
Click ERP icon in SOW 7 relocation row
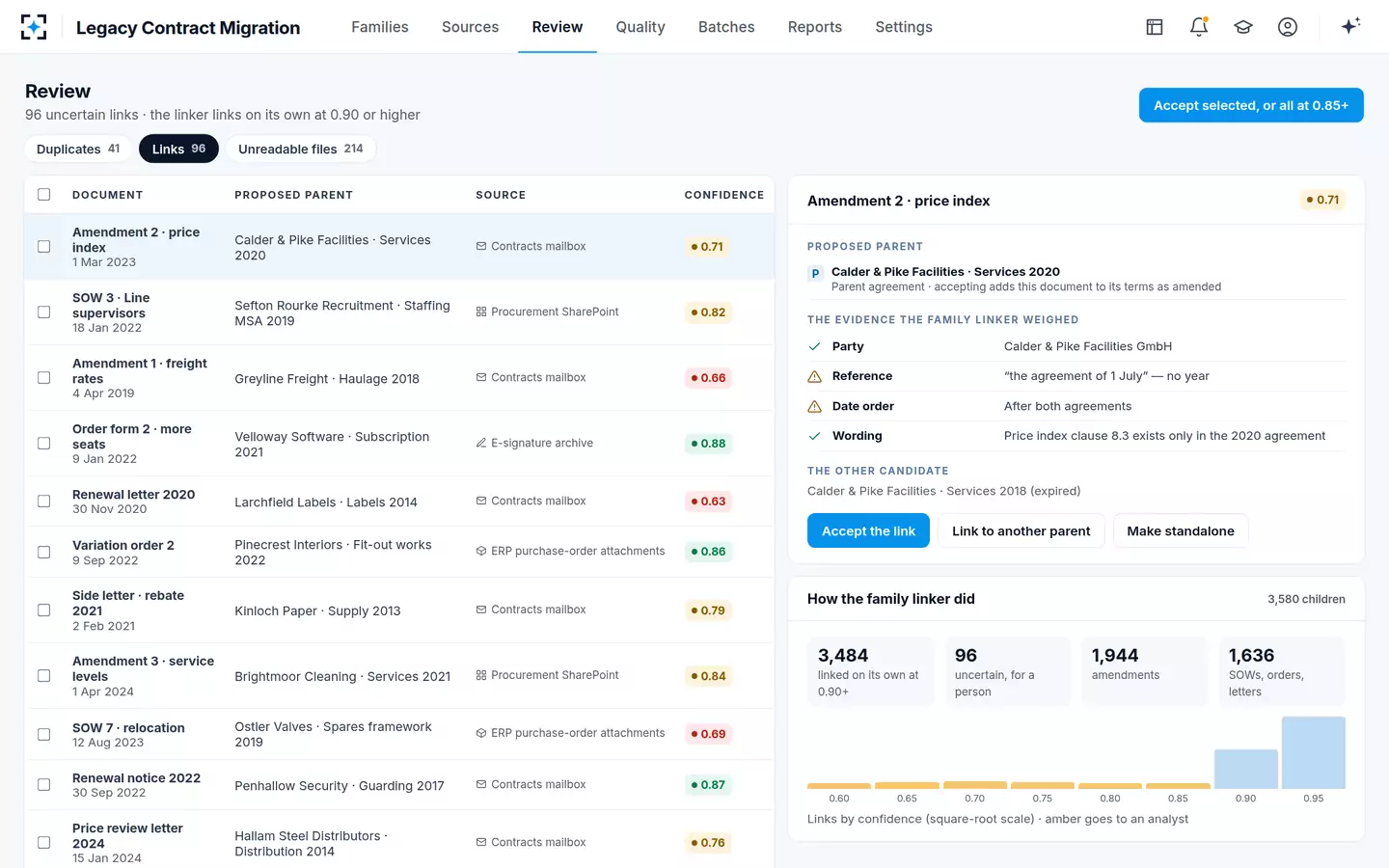[481, 734]
